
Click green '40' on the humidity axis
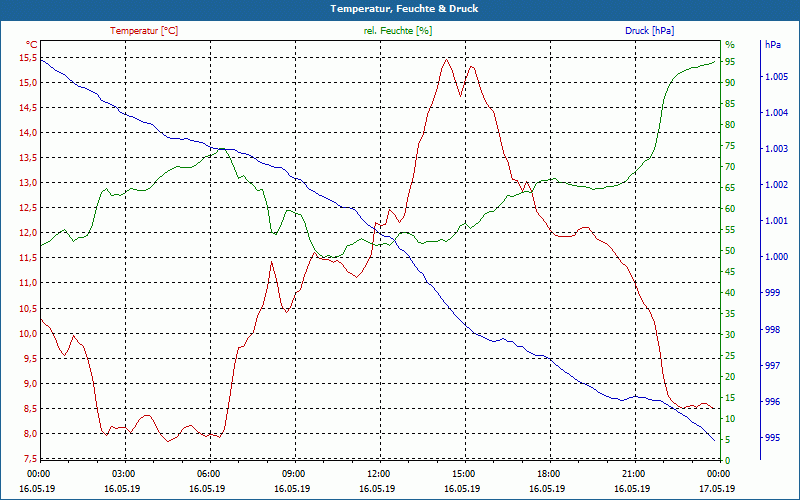(x=730, y=292)
